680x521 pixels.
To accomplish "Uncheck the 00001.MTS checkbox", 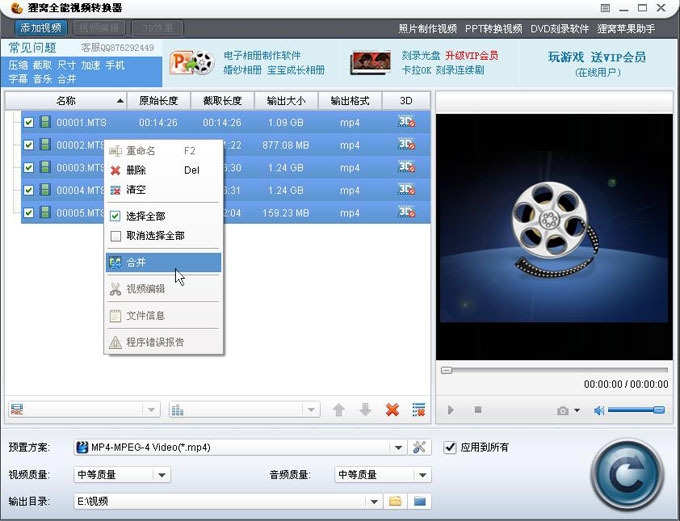I will [29, 122].
